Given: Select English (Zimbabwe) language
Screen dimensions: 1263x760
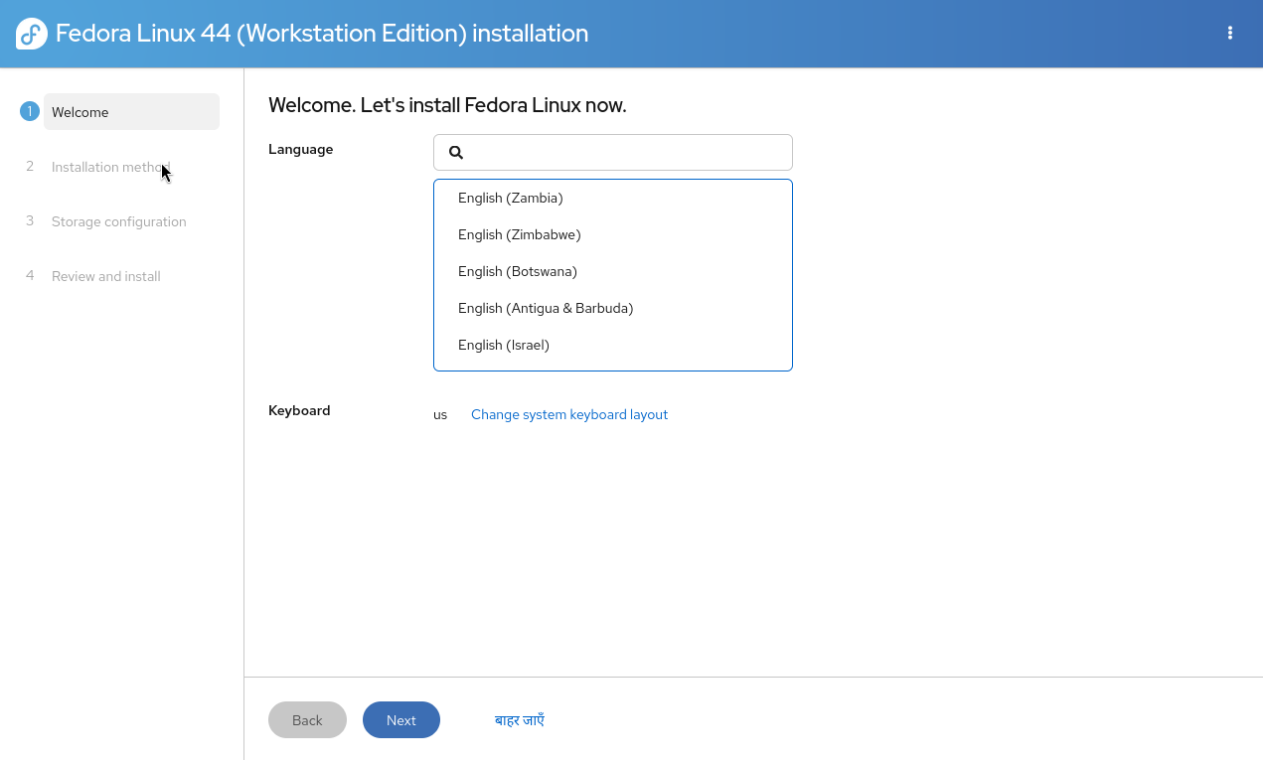Looking at the screenshot, I should pos(613,235).
